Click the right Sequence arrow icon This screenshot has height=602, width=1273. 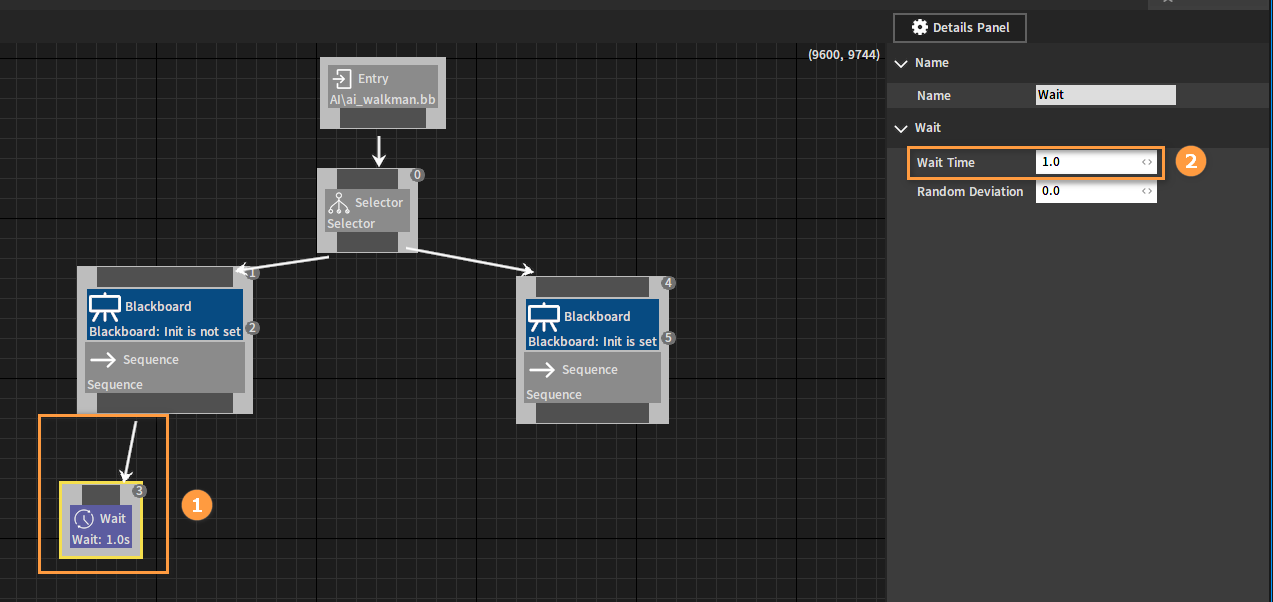coord(542,370)
